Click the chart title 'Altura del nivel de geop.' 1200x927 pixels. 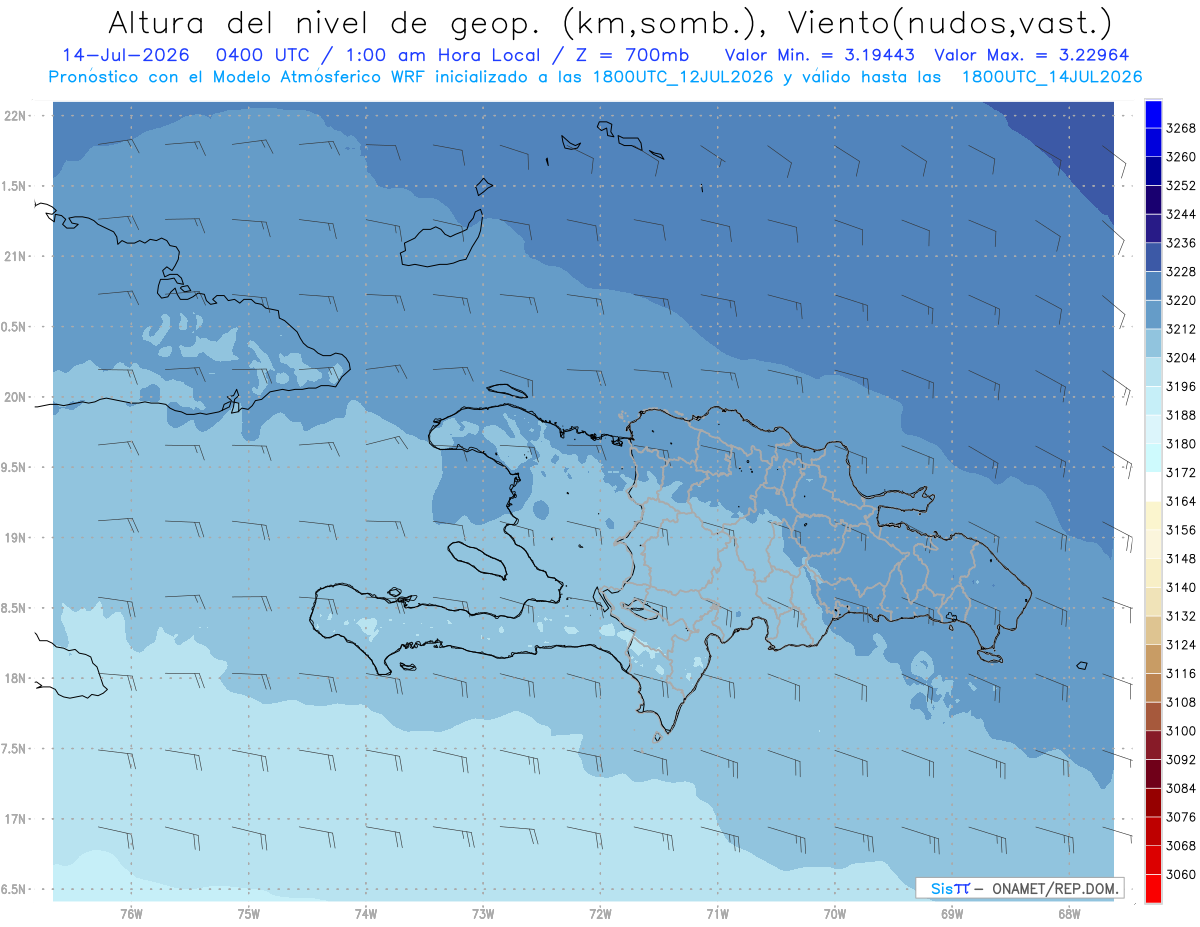coord(323,22)
